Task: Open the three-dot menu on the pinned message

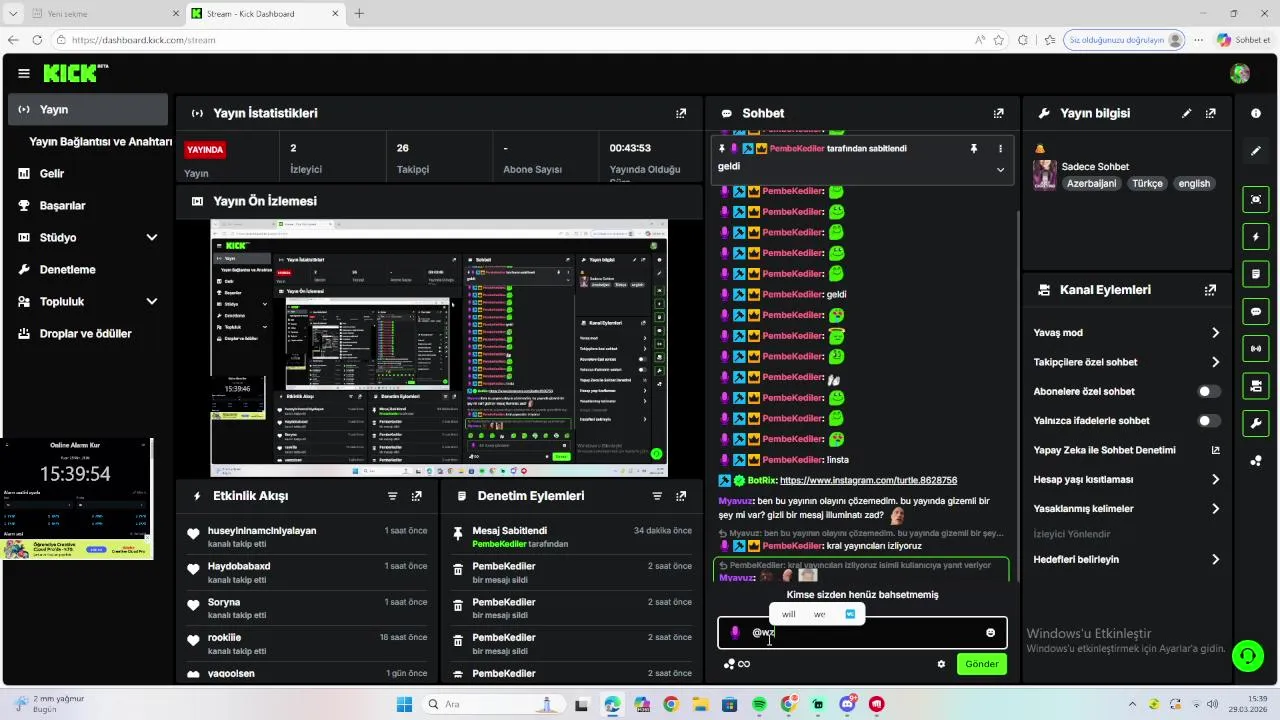Action: click(1000, 148)
